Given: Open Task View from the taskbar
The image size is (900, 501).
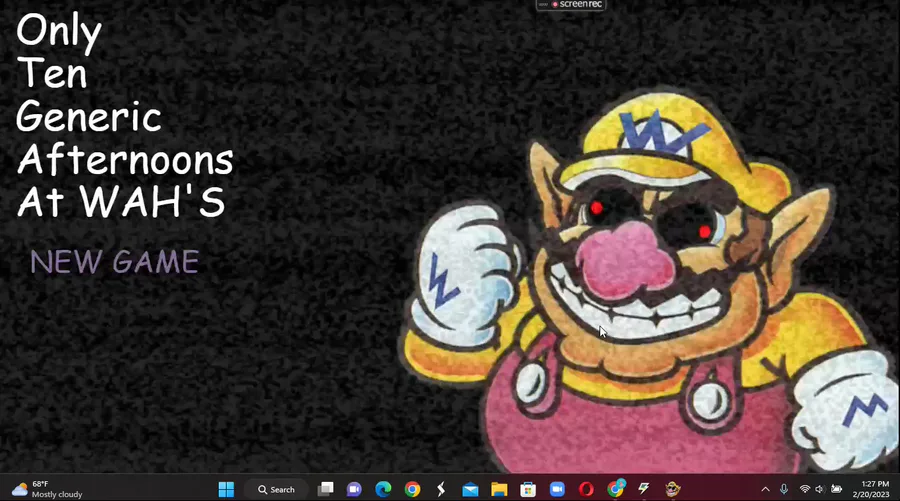Looking at the screenshot, I should click(x=325, y=490).
